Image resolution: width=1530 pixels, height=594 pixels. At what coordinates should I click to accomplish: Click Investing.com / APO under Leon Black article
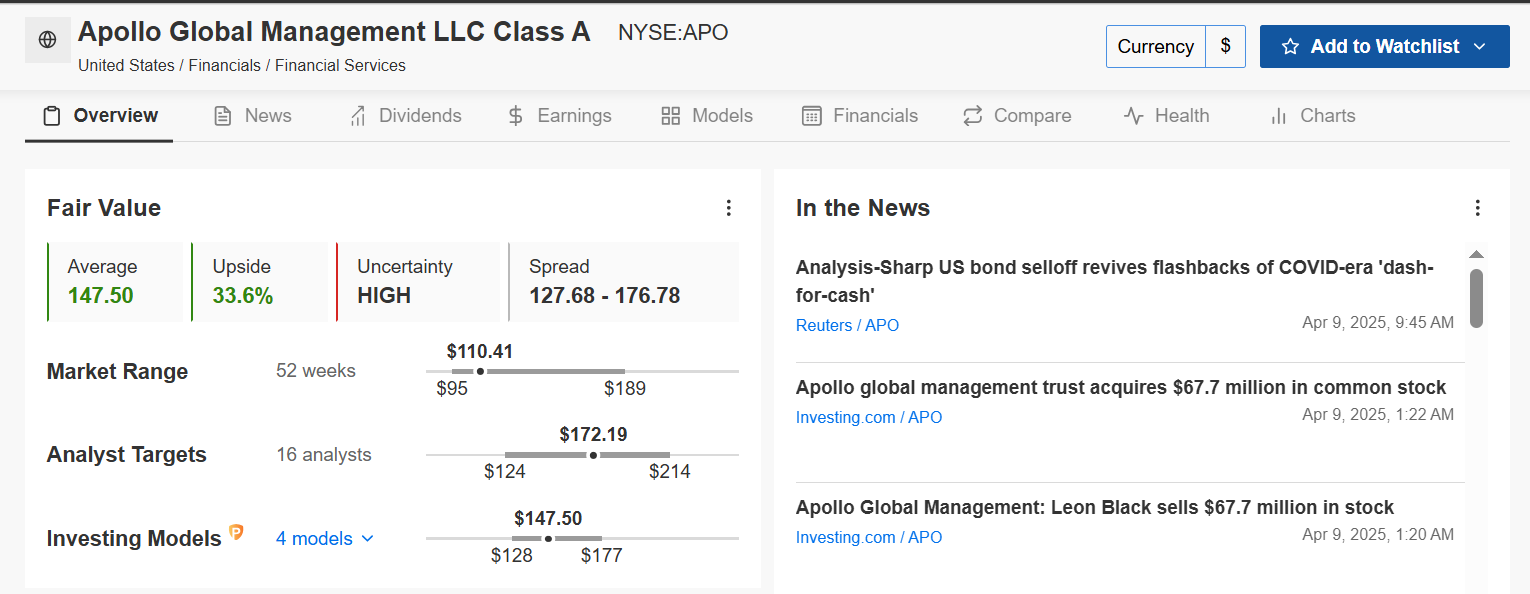coord(869,537)
